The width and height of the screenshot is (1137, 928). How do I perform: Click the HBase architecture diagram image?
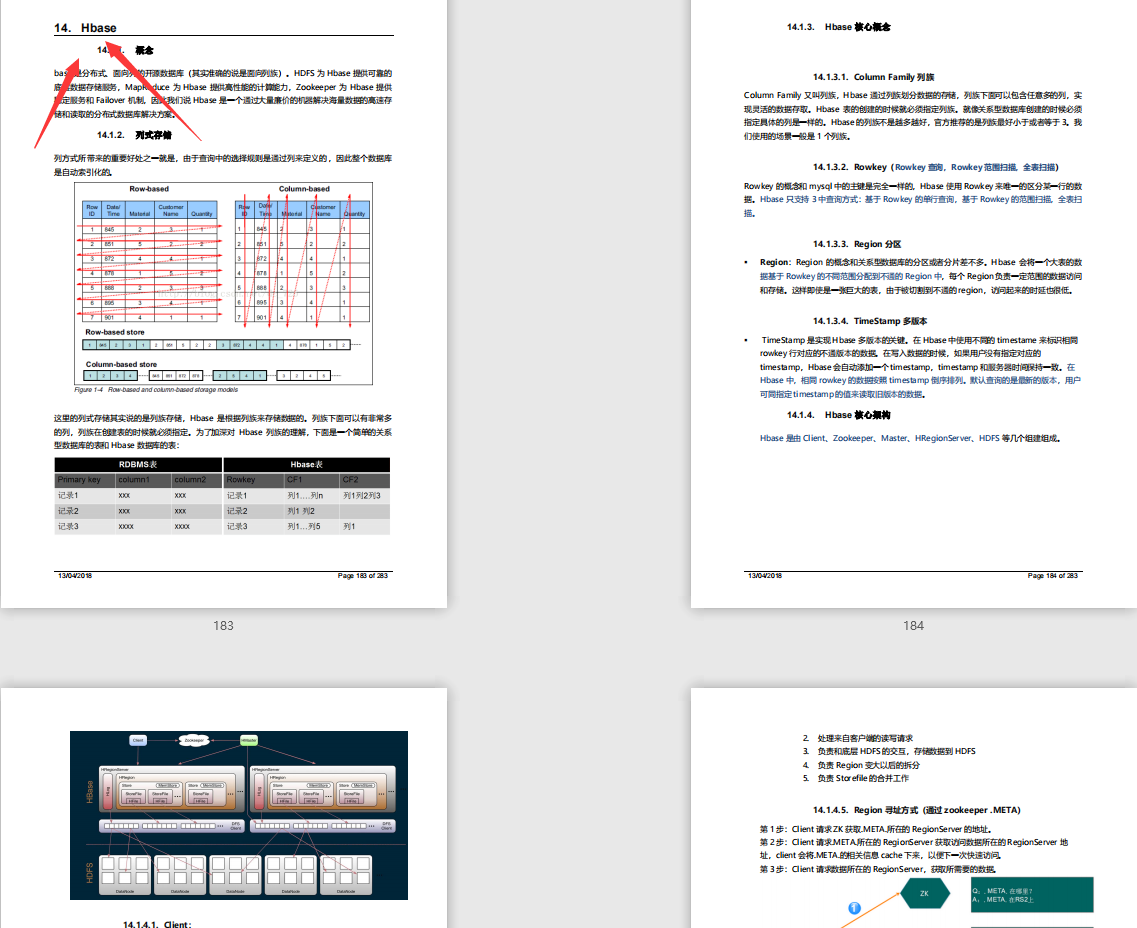[239, 815]
